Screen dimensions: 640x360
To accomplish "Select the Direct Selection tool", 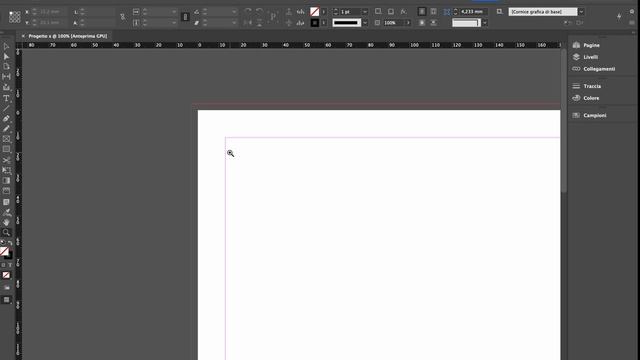I will pyautogui.click(x=6, y=56).
